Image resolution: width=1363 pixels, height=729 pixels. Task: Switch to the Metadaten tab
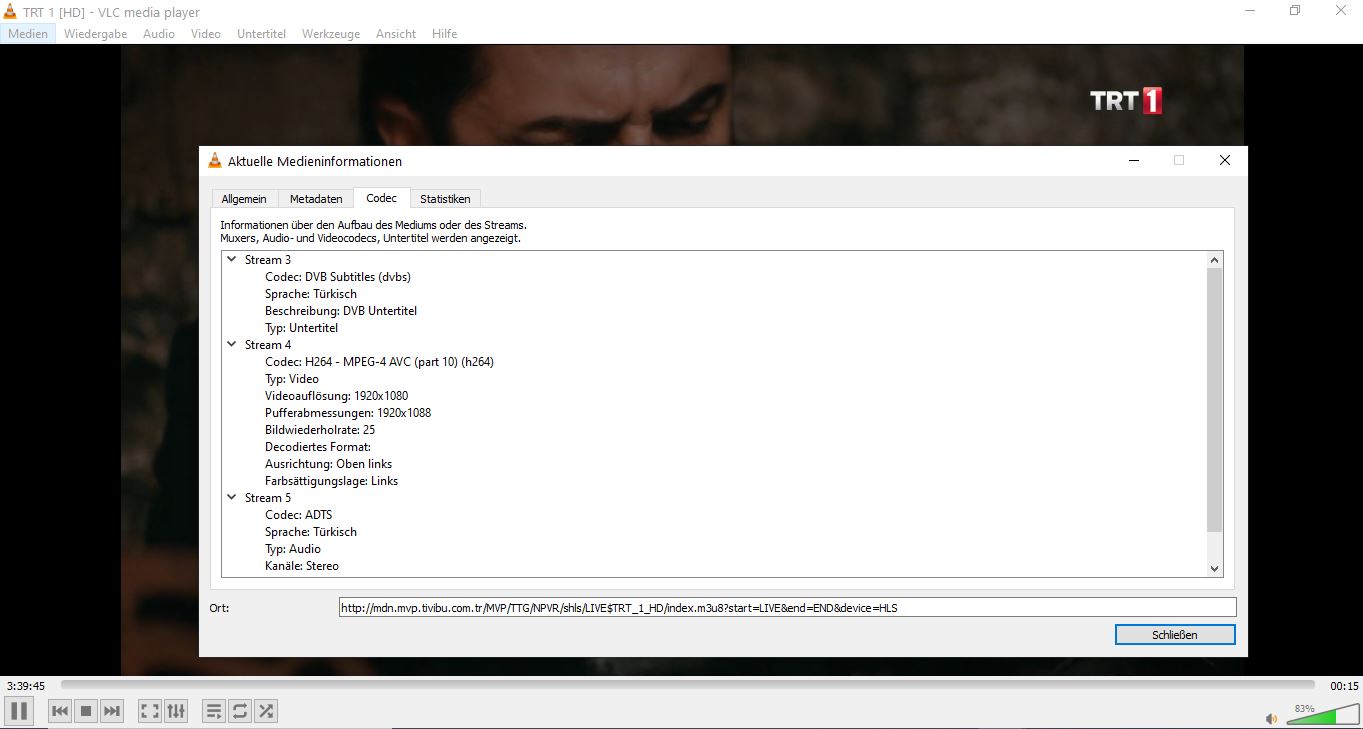pos(316,199)
